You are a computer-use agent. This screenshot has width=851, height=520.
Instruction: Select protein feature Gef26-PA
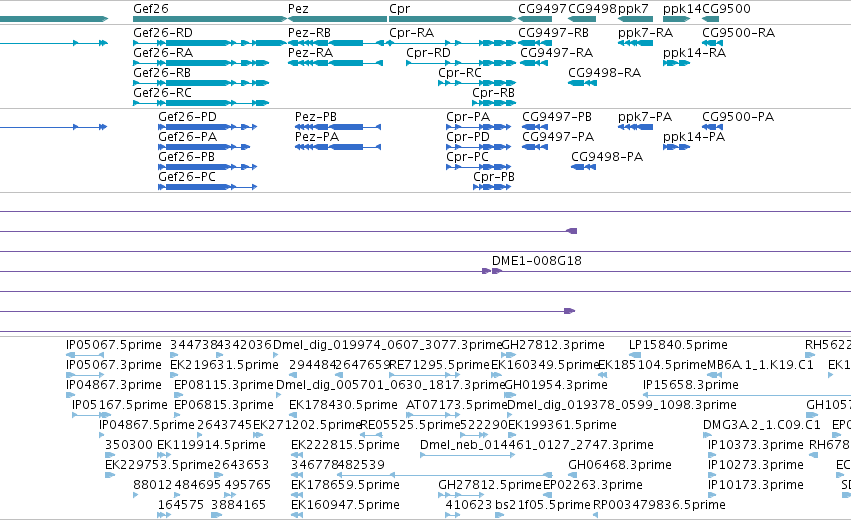pyautogui.click(x=187, y=137)
